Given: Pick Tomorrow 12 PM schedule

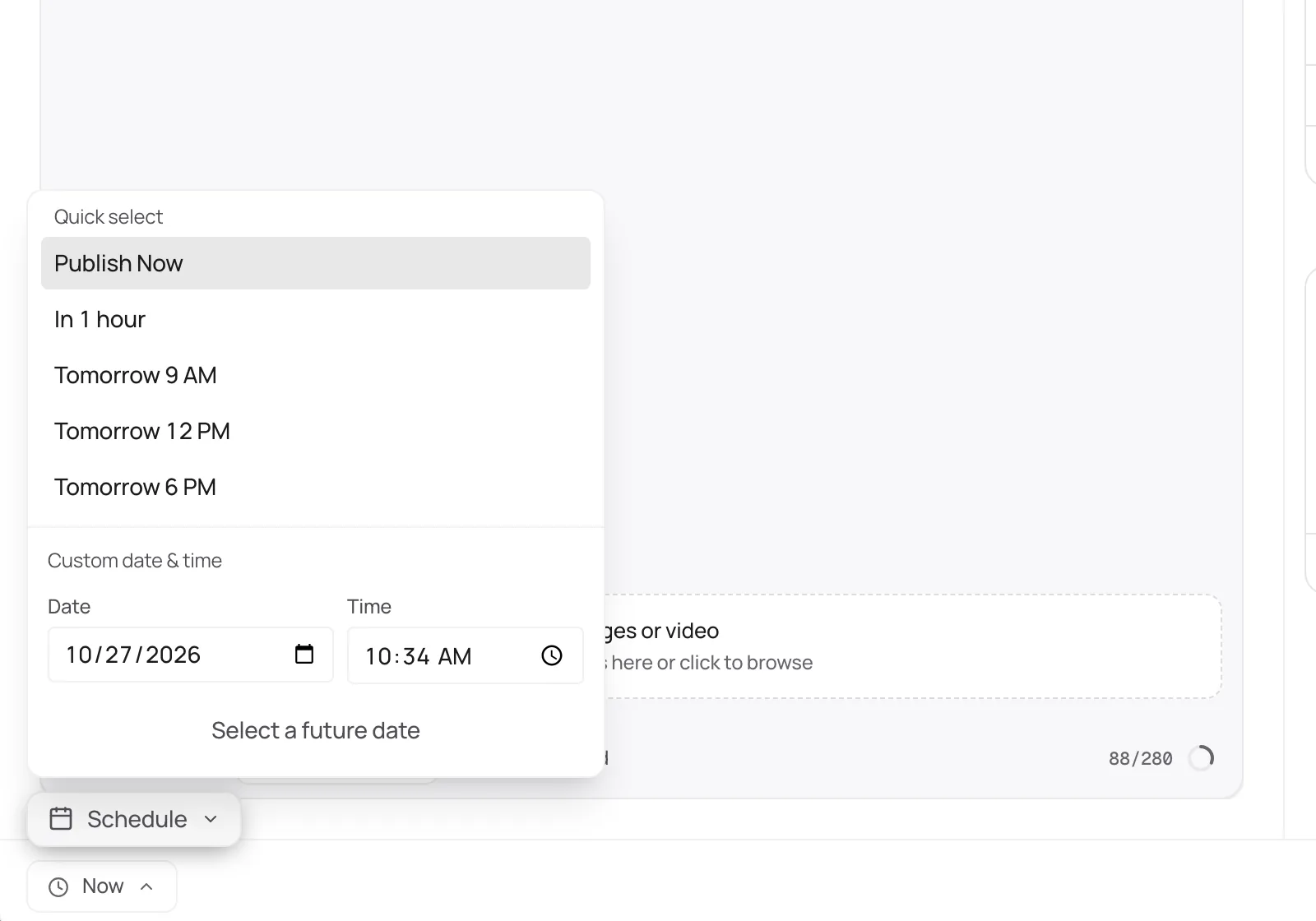Looking at the screenshot, I should coord(316,431).
